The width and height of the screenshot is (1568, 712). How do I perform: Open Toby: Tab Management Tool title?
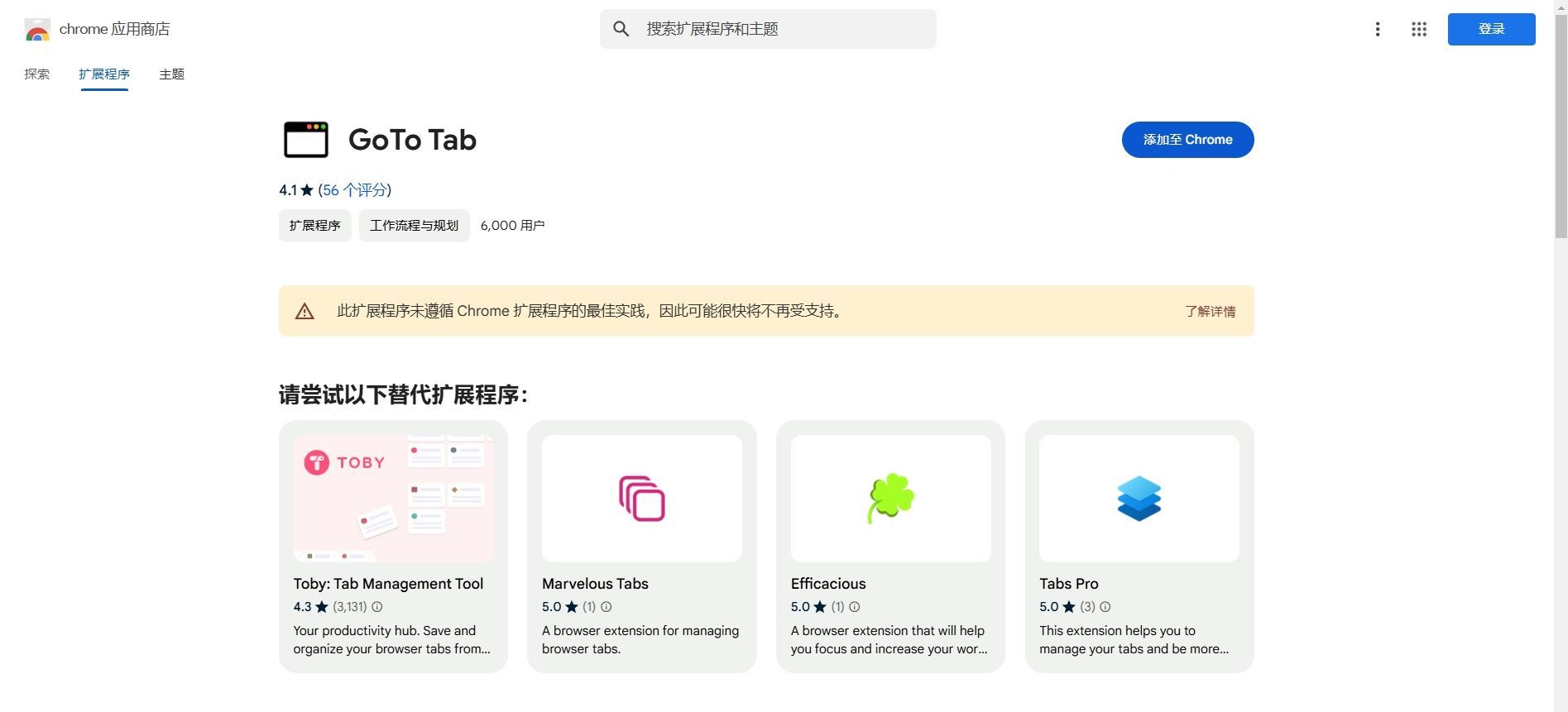point(388,584)
